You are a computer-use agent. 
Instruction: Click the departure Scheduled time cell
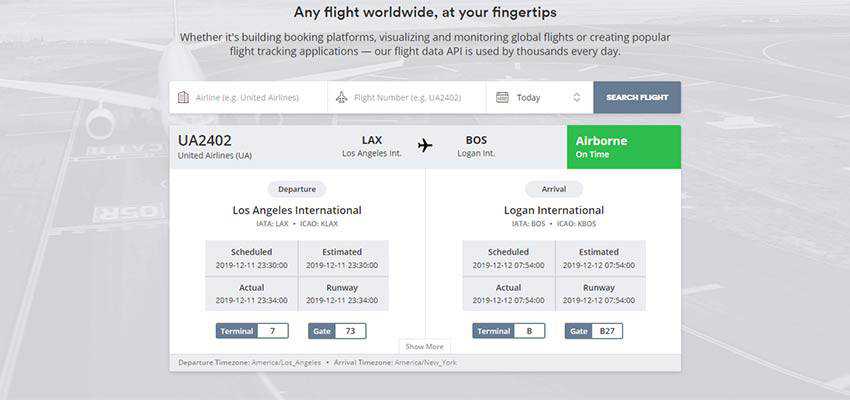click(251, 258)
